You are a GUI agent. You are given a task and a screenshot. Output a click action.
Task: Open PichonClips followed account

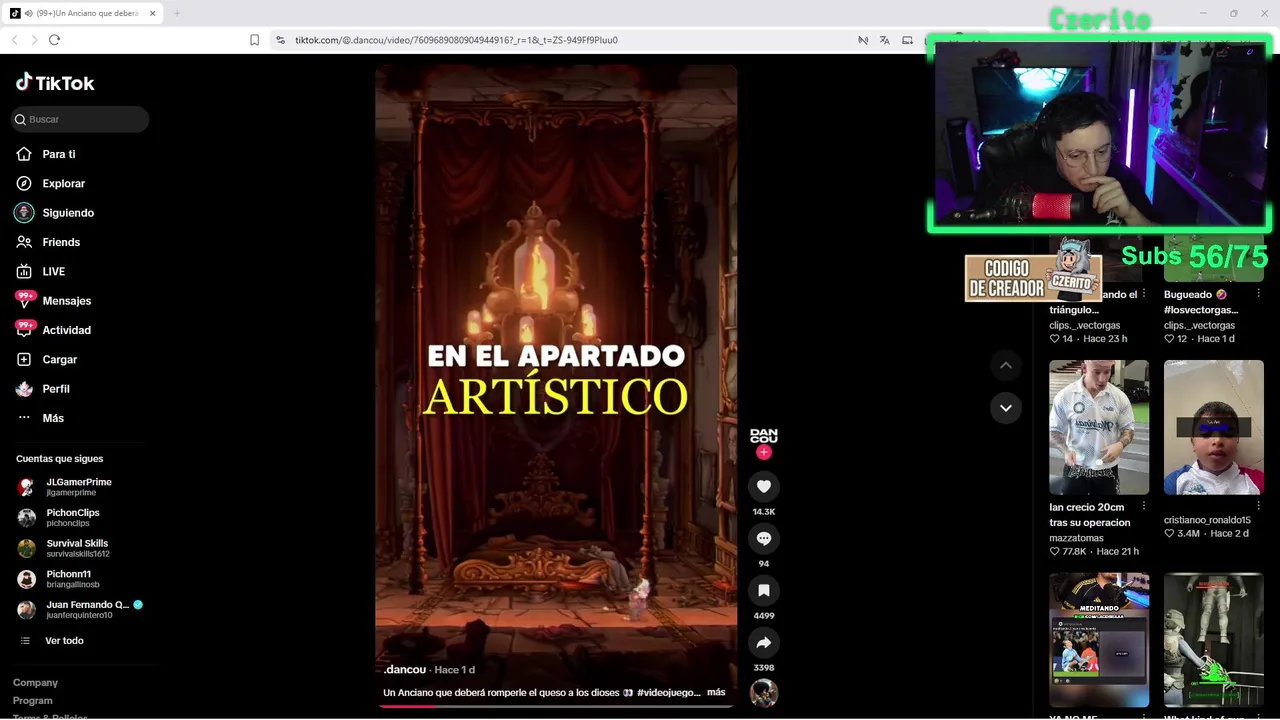(72, 517)
